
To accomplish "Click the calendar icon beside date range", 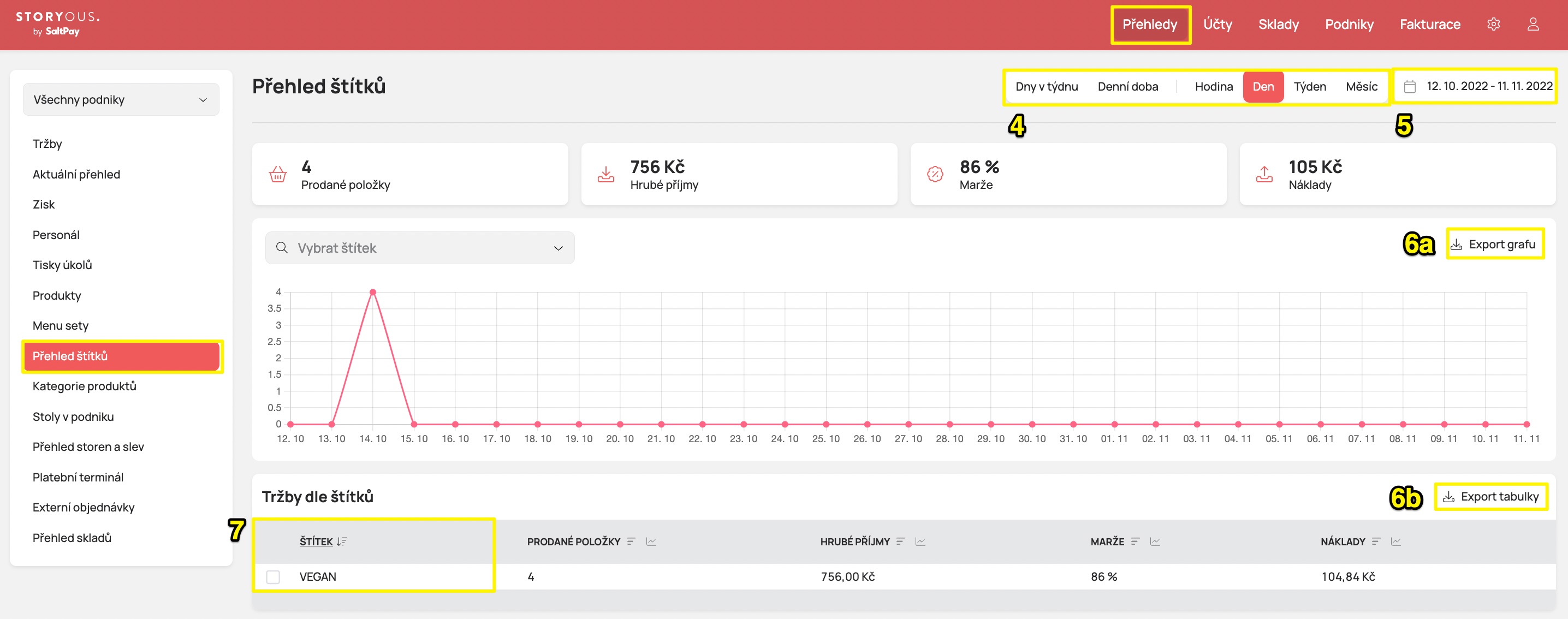I will click(1409, 86).
